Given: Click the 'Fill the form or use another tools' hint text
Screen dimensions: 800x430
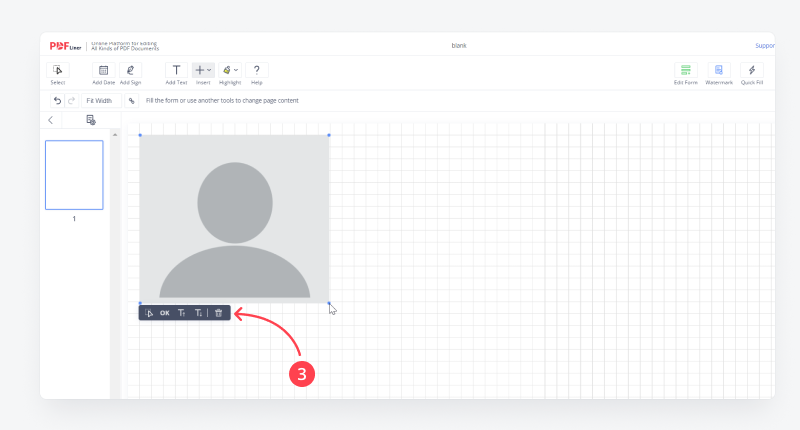Looking at the screenshot, I should pyautogui.click(x=222, y=100).
